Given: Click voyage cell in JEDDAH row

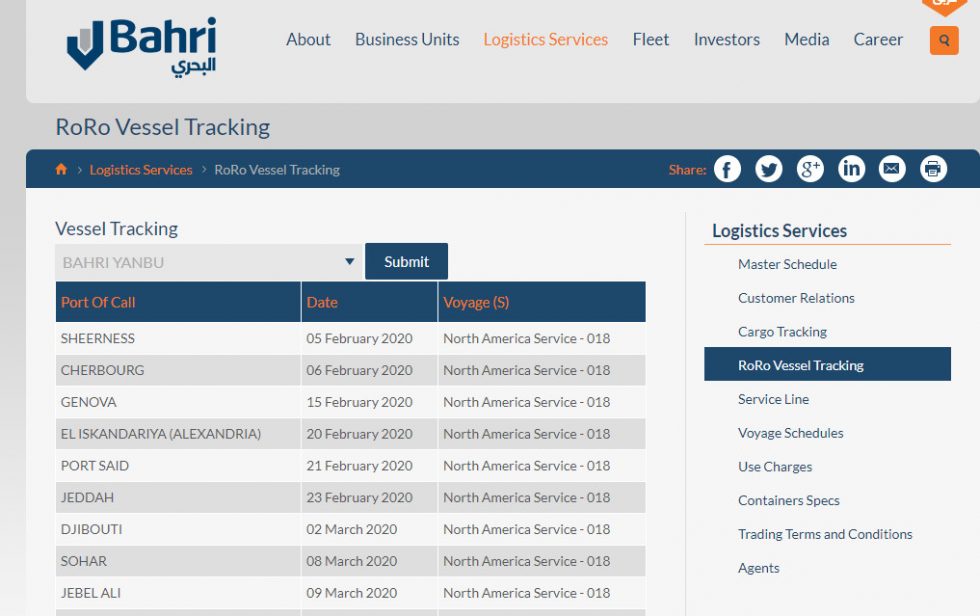Looking at the screenshot, I should [542, 498].
